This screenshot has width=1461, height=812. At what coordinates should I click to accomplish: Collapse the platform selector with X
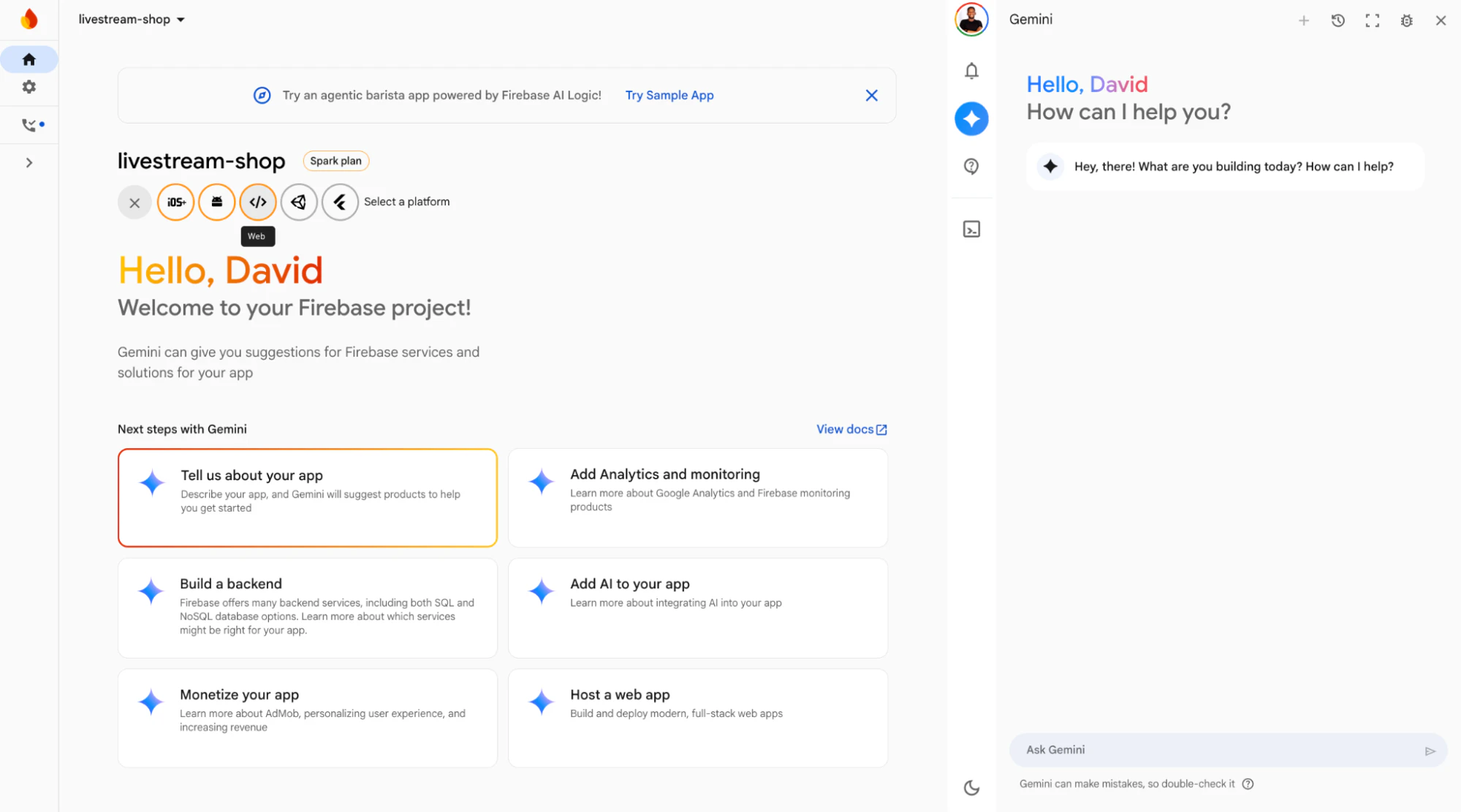coord(134,202)
